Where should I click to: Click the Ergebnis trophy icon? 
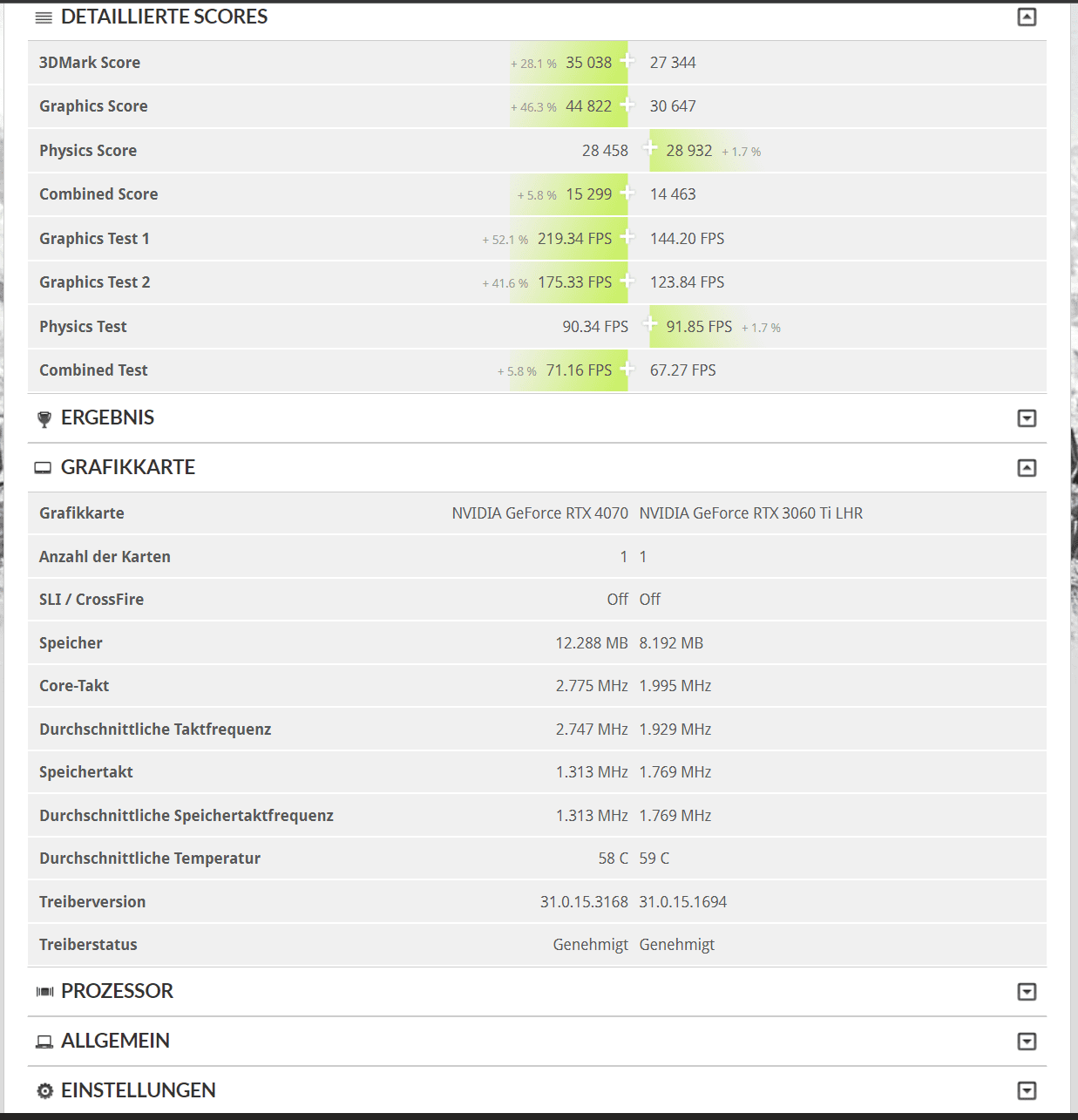coord(44,419)
